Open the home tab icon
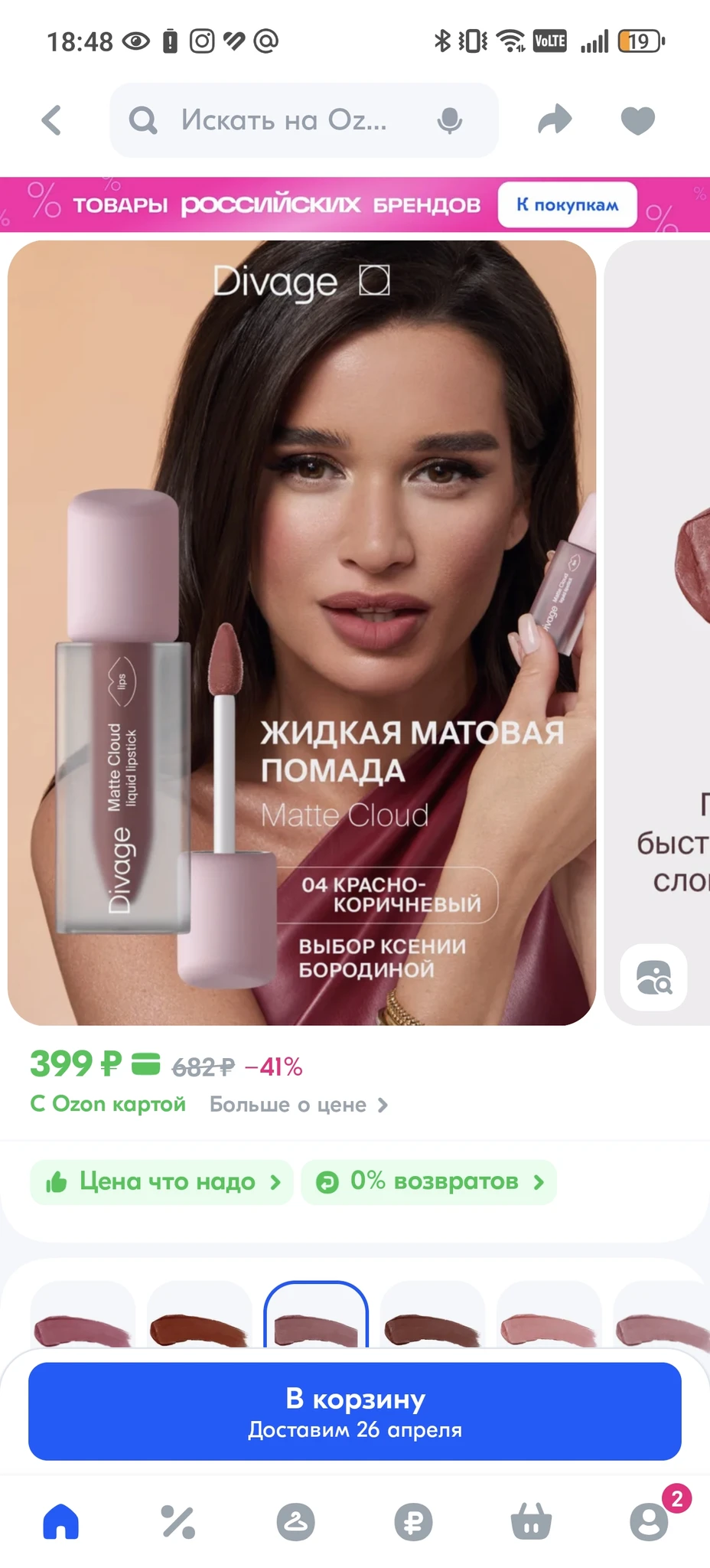 tap(61, 1521)
